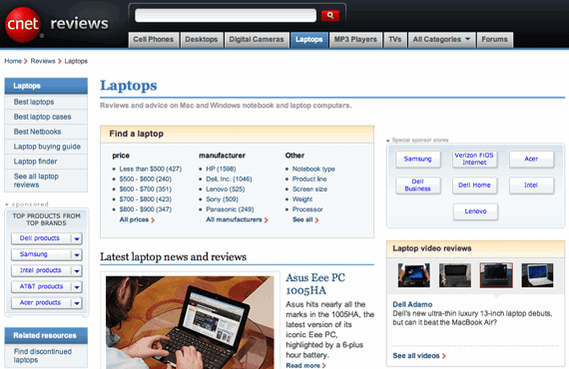
Task: Open Verizon FiOS Internet sponsor button
Action: (x=474, y=159)
